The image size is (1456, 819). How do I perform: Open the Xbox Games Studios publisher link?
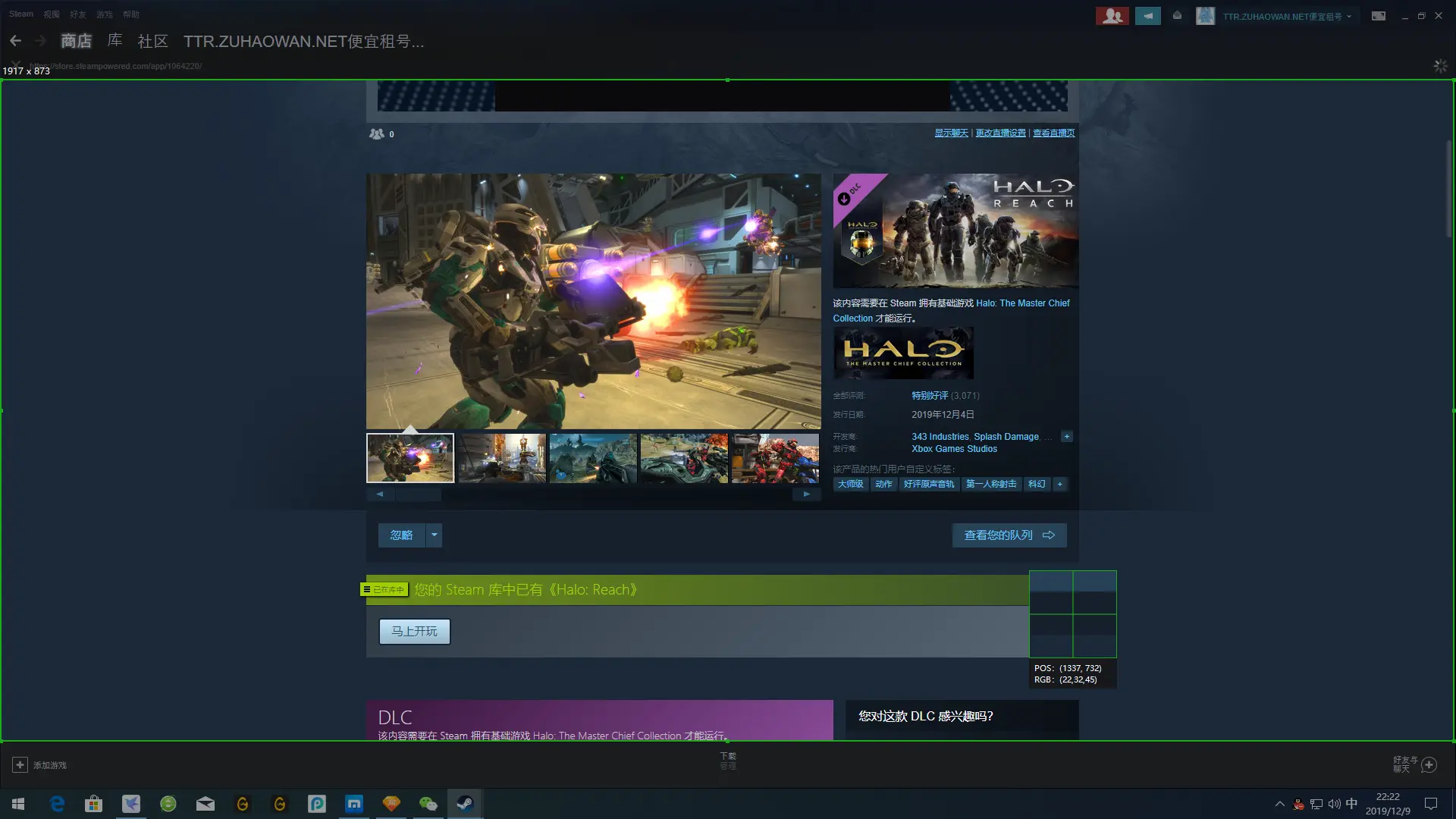(954, 449)
